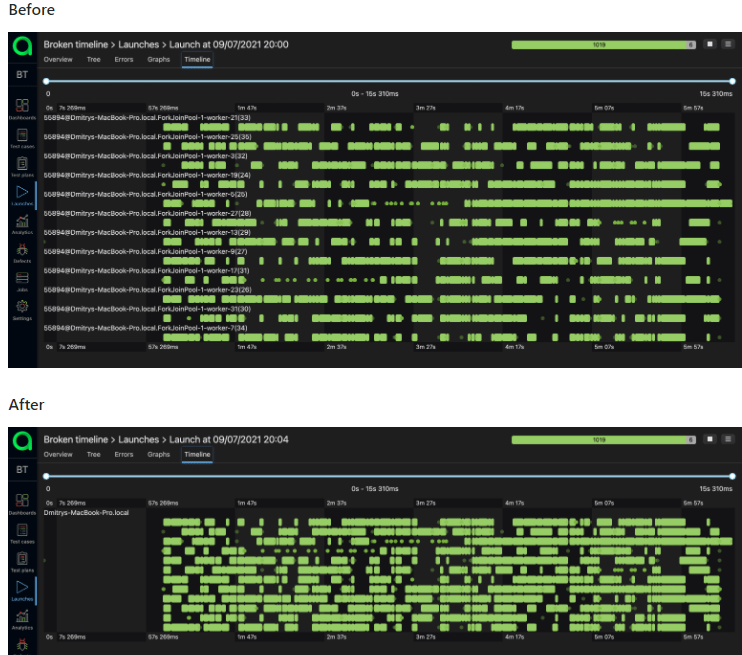
Task: Open the Tree tab in the After screenshot
Action: coord(93,454)
